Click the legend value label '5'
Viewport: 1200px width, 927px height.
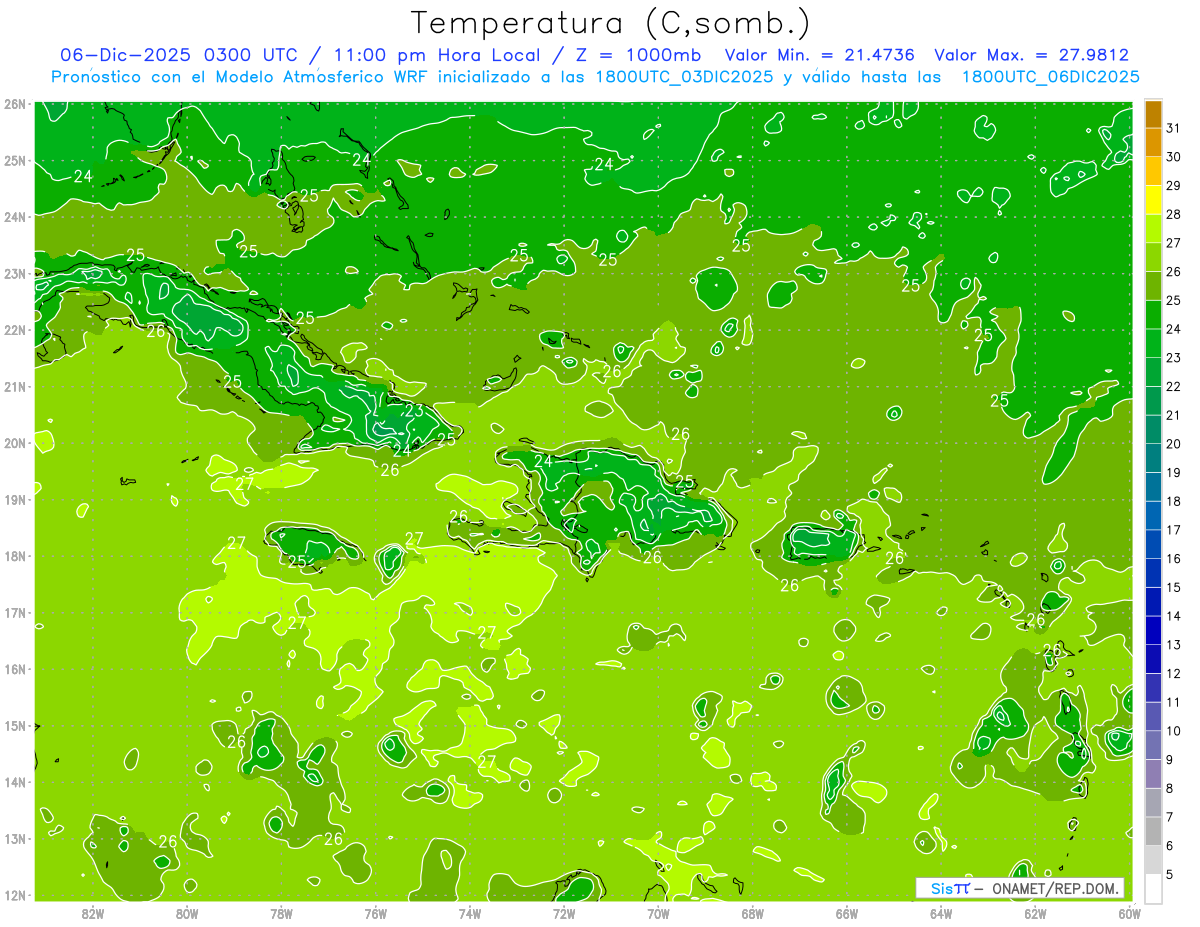coord(1170,875)
